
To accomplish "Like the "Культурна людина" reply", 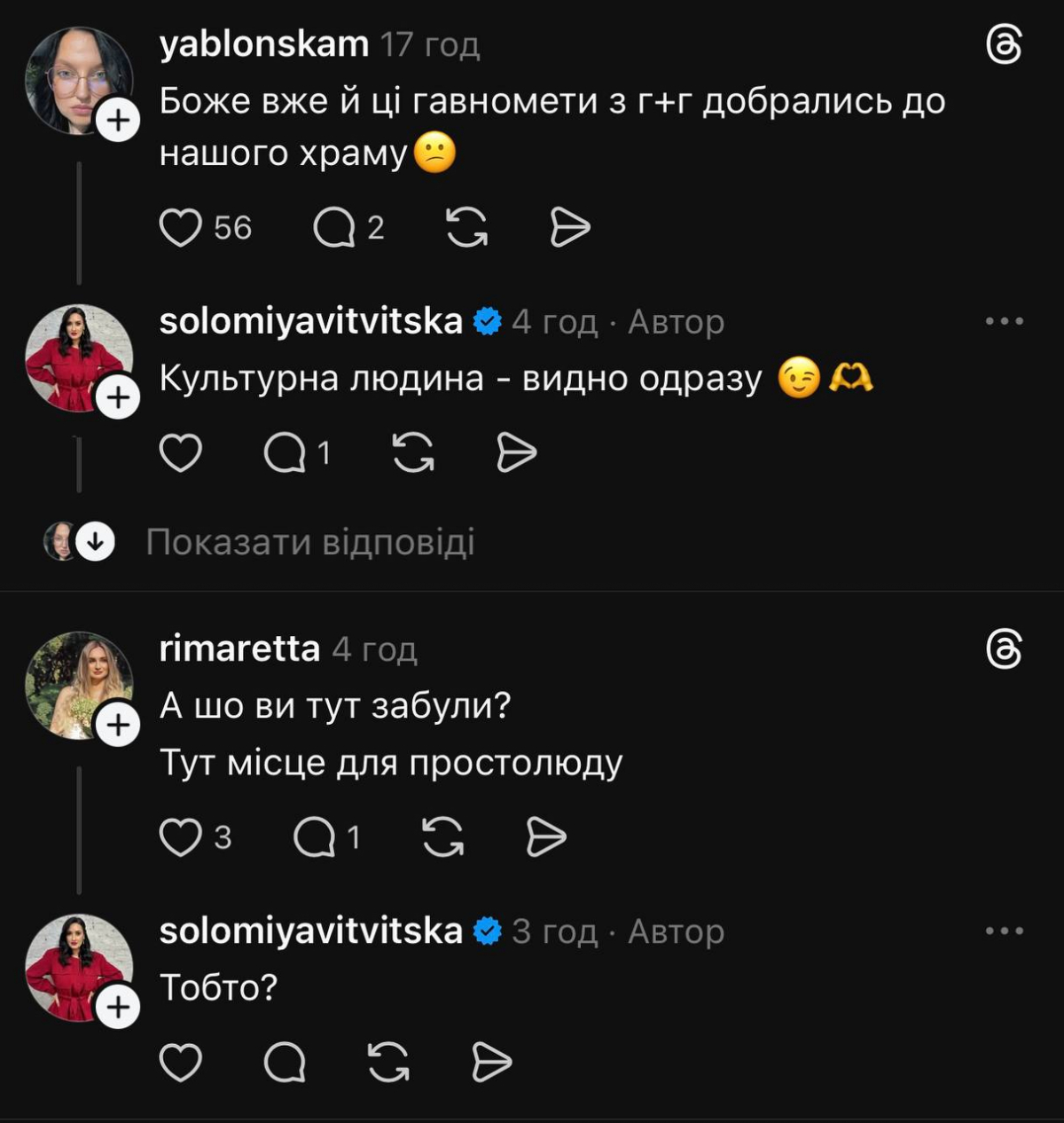I will [181, 453].
